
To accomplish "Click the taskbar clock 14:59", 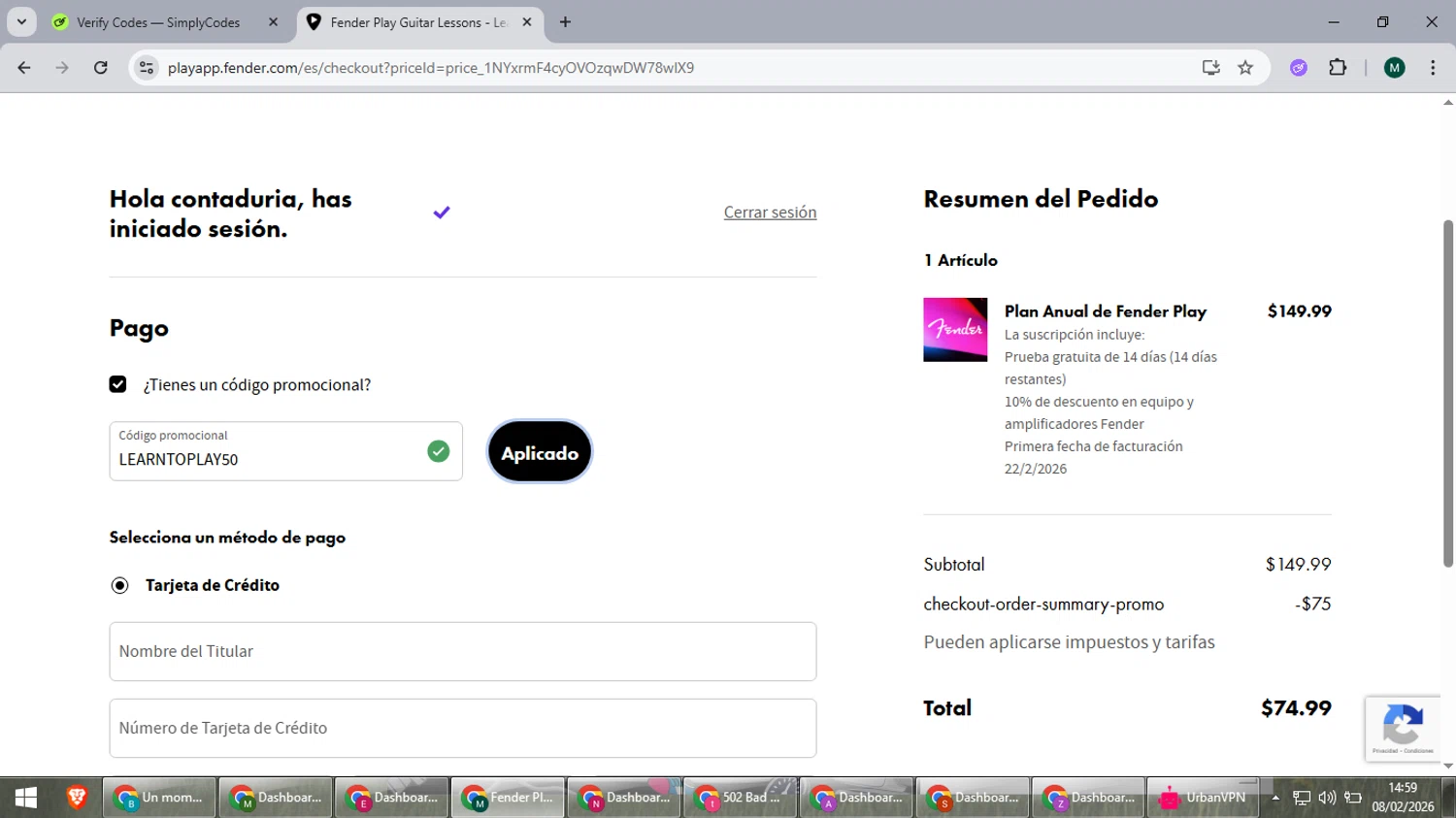I will [1403, 797].
